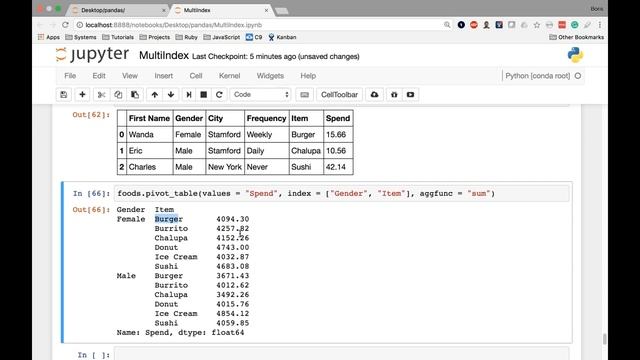Click the green circular extension icon
Screen dimensions: 640x360
point(575,25)
